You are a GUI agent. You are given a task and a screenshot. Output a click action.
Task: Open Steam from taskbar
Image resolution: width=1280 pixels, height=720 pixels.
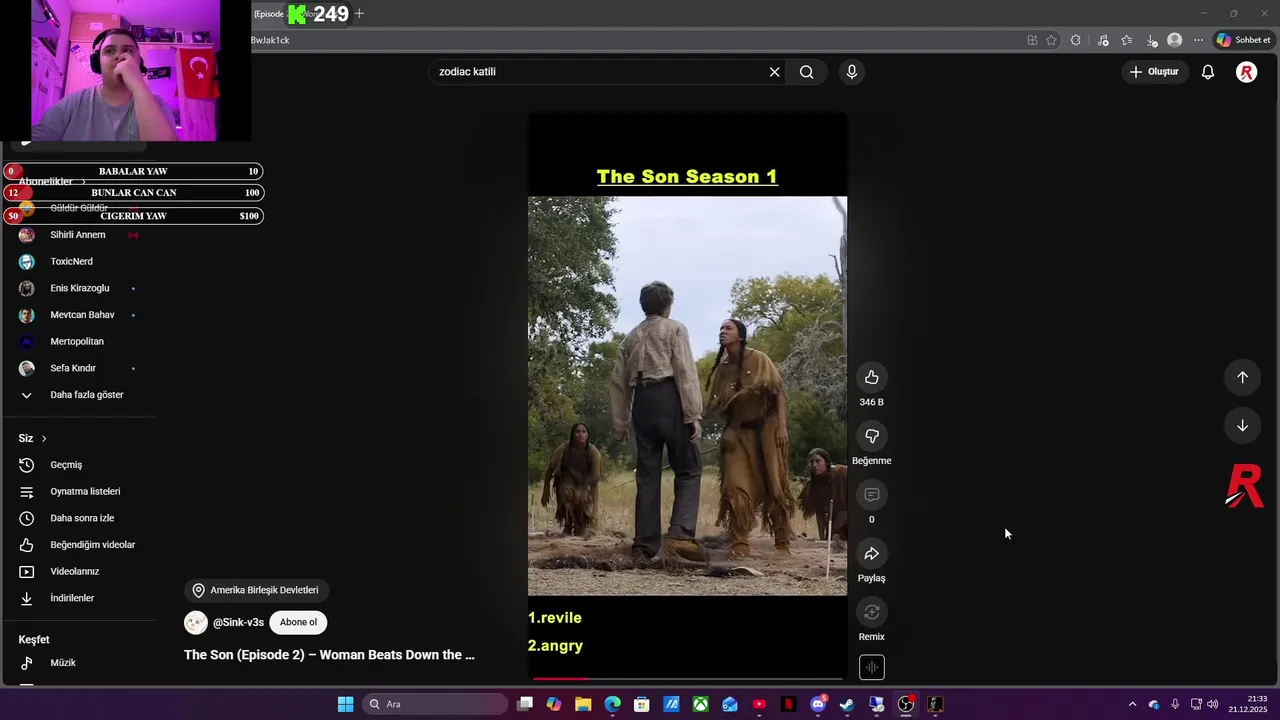[847, 704]
